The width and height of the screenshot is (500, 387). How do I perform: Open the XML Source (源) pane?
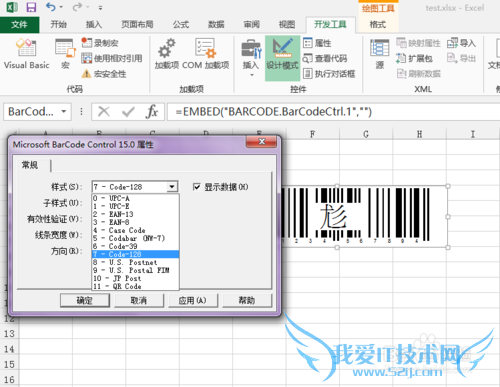coord(380,54)
